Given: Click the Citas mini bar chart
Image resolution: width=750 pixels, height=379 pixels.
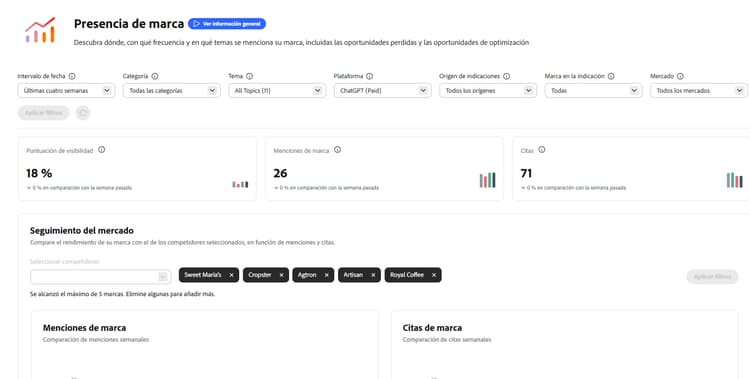Looking at the screenshot, I should click(x=734, y=180).
